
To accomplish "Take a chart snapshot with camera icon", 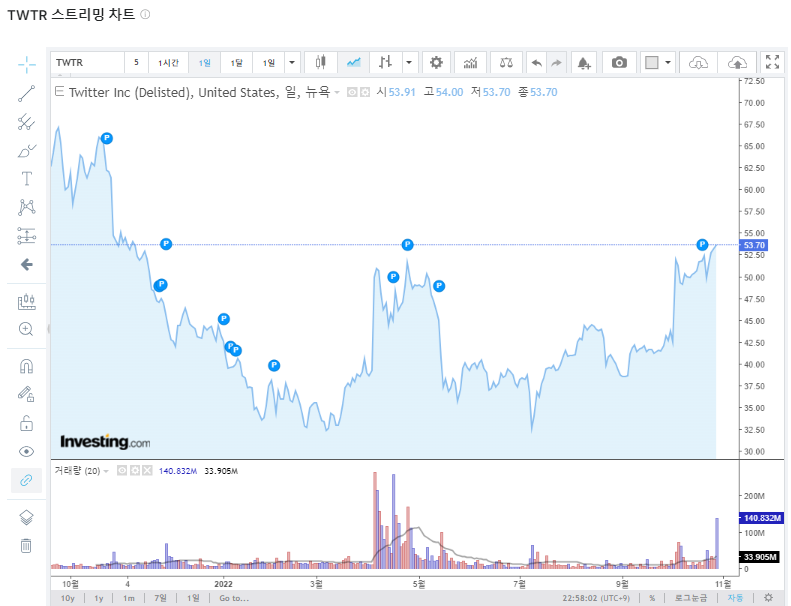I will coord(619,63).
